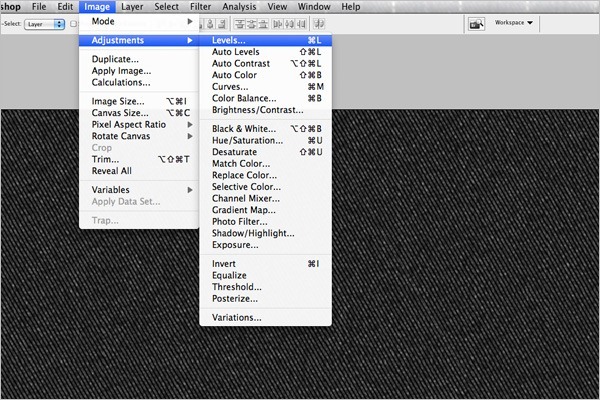Click the Distribute right edges icon
The image size is (600, 400).
coord(301,24)
